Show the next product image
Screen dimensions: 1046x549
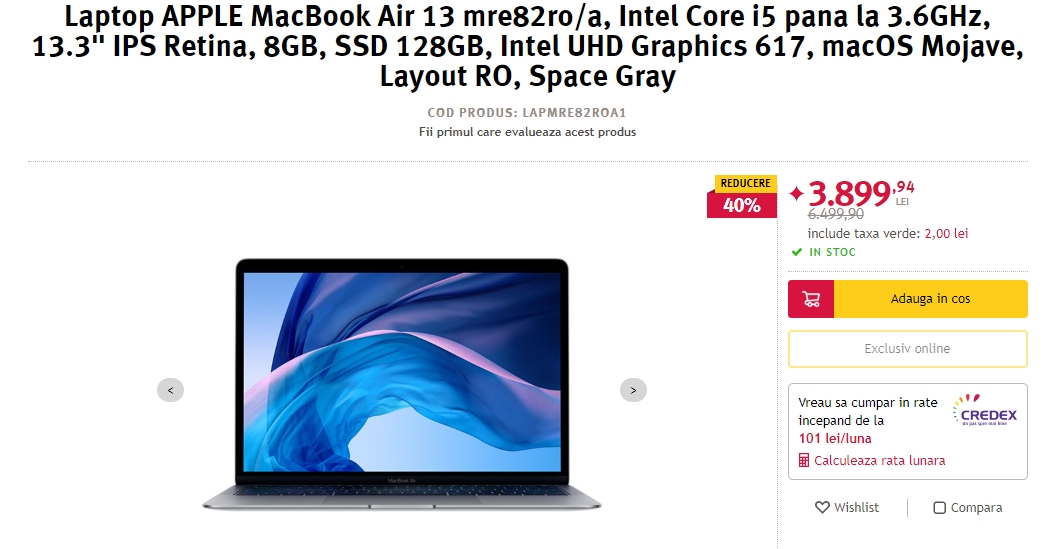[x=633, y=390]
